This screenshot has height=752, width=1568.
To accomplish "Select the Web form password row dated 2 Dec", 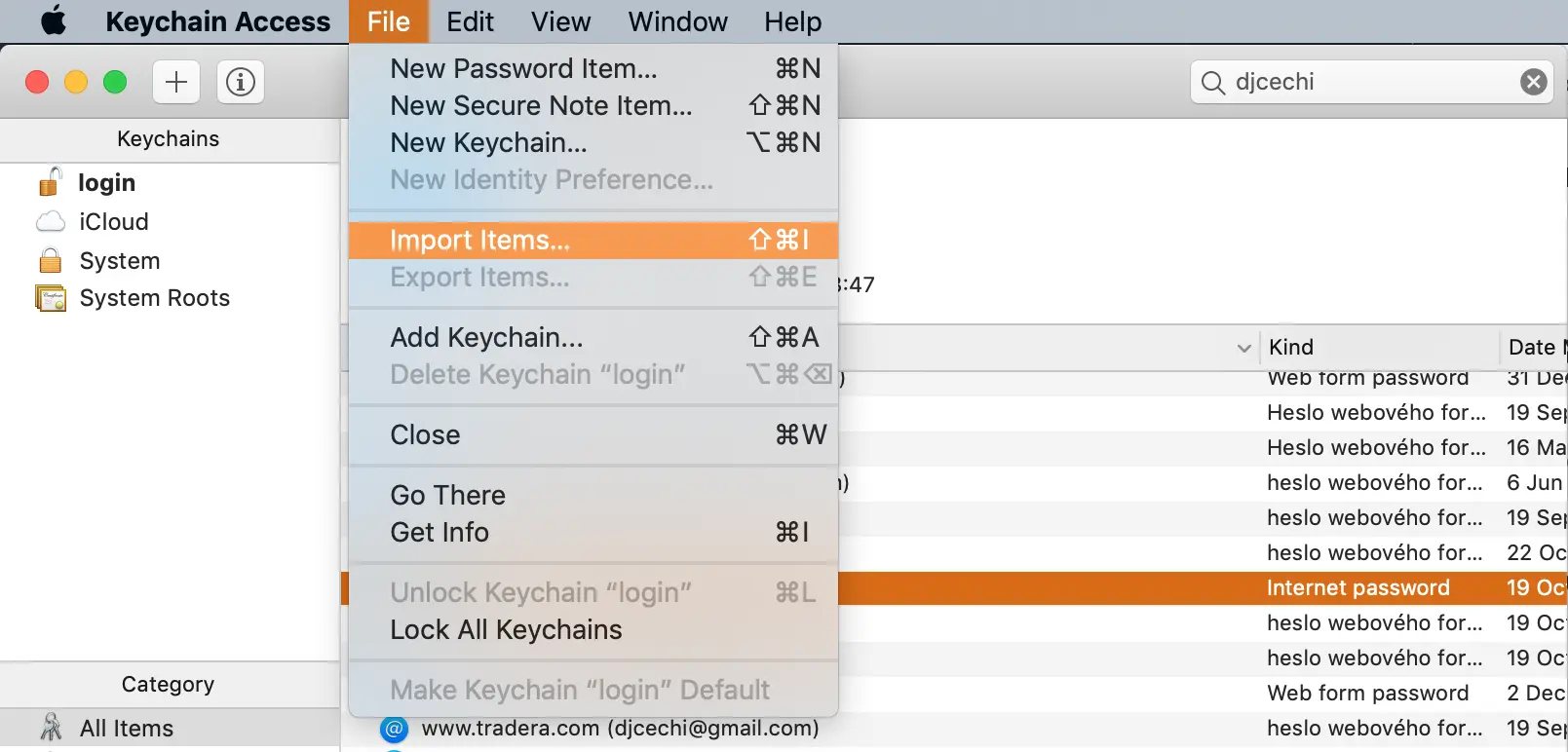I will pyautogui.click(x=1203, y=694).
